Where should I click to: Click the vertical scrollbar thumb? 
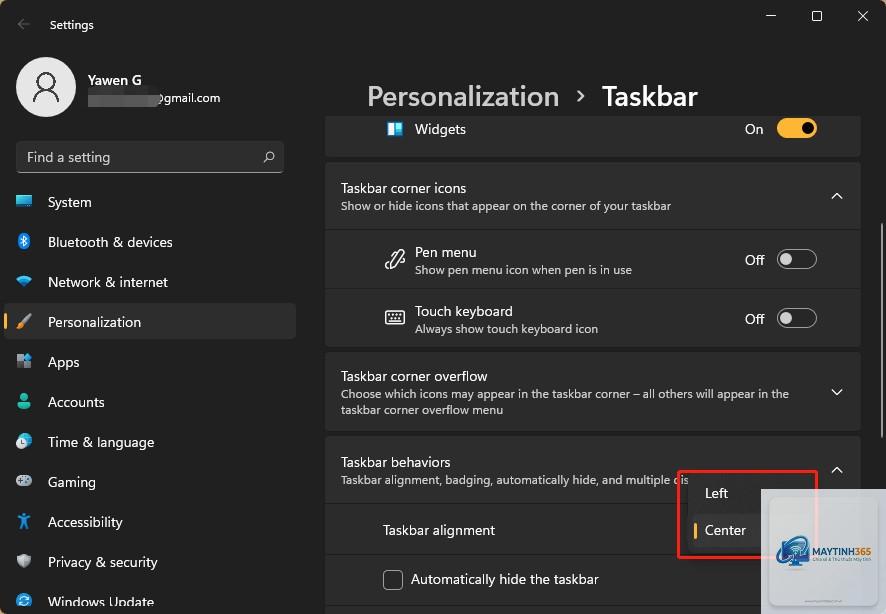point(881,330)
